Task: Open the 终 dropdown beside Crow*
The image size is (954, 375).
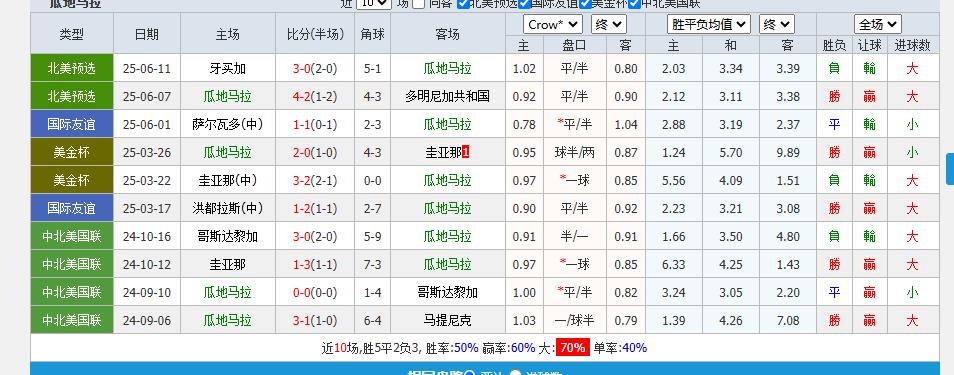Action: coord(608,24)
